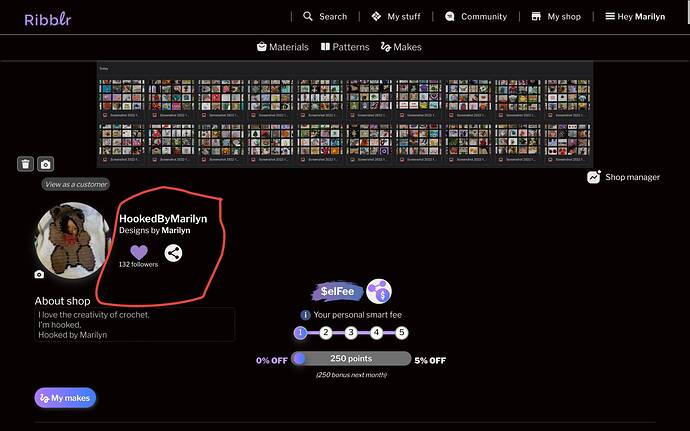The height and width of the screenshot is (431, 690).
Task: Click Designs by Marilyn text
Action: (x=154, y=230)
